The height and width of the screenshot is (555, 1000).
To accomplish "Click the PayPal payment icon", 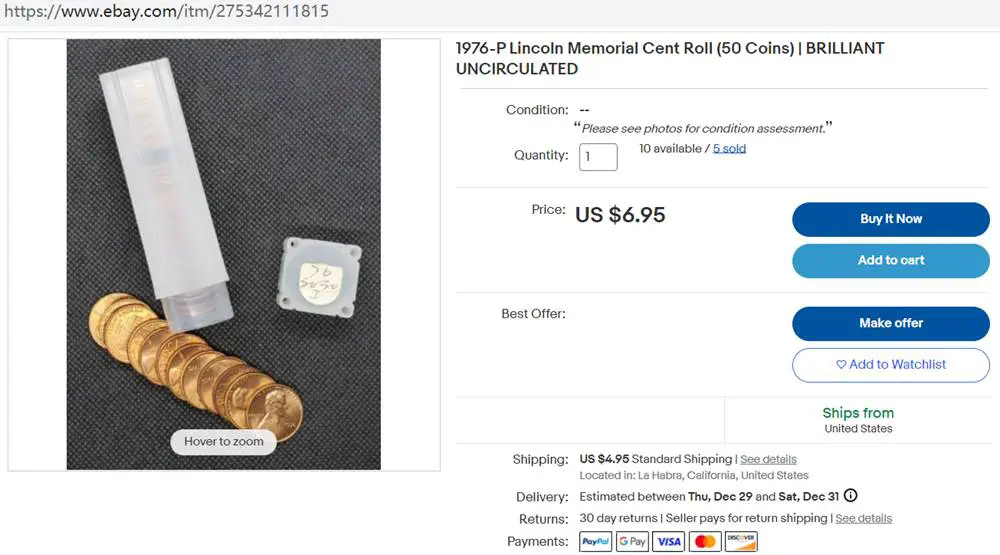I will point(595,542).
